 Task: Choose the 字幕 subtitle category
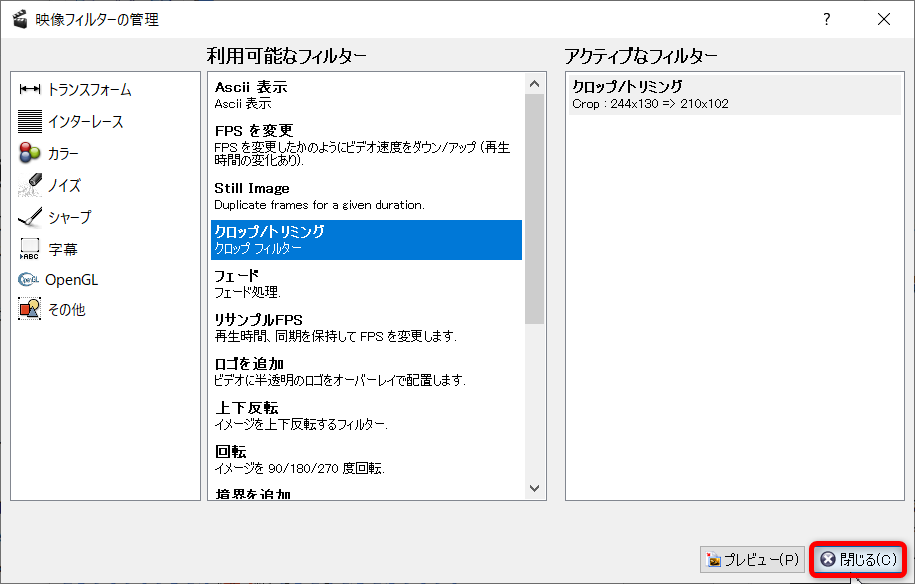click(x=30, y=248)
